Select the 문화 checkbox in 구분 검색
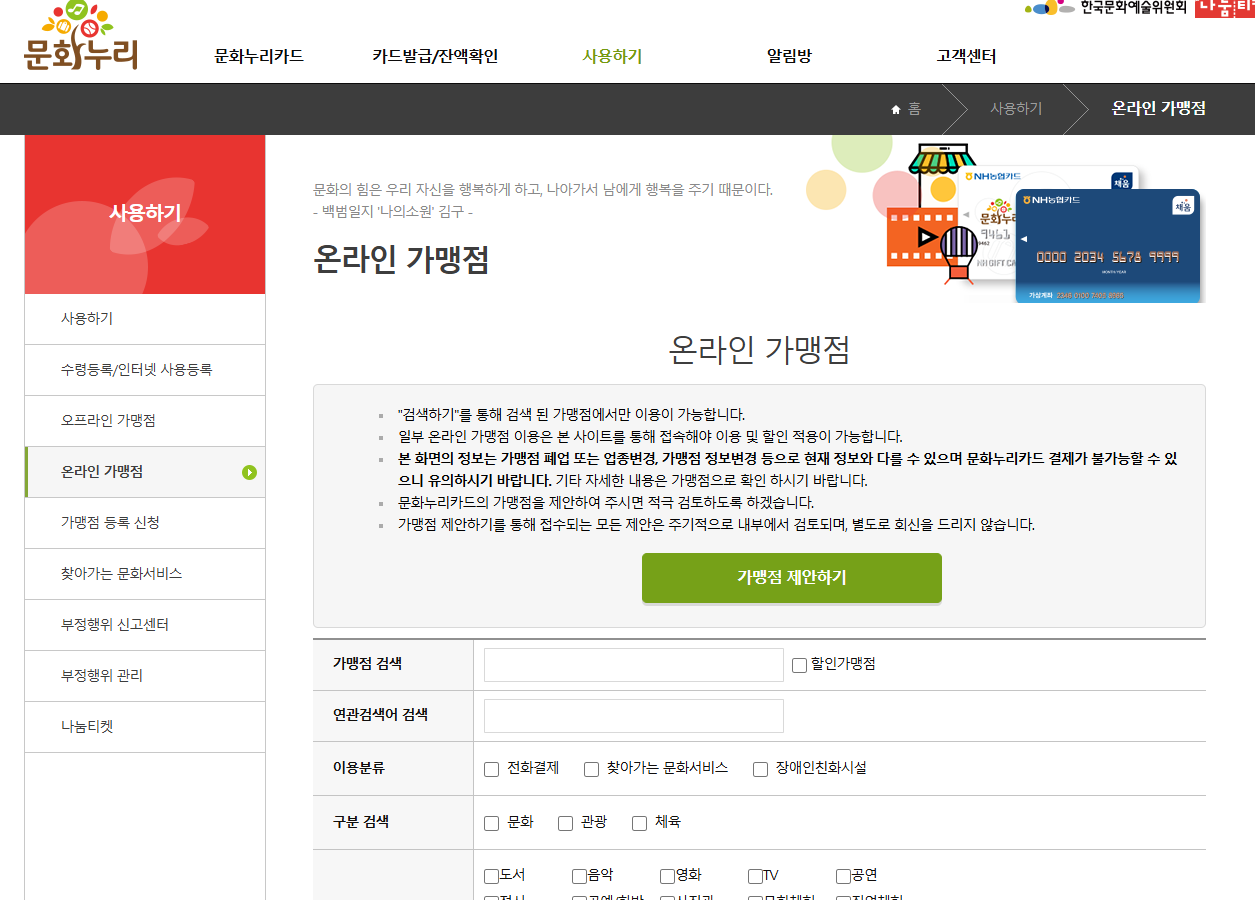The height and width of the screenshot is (900, 1255). click(490, 822)
